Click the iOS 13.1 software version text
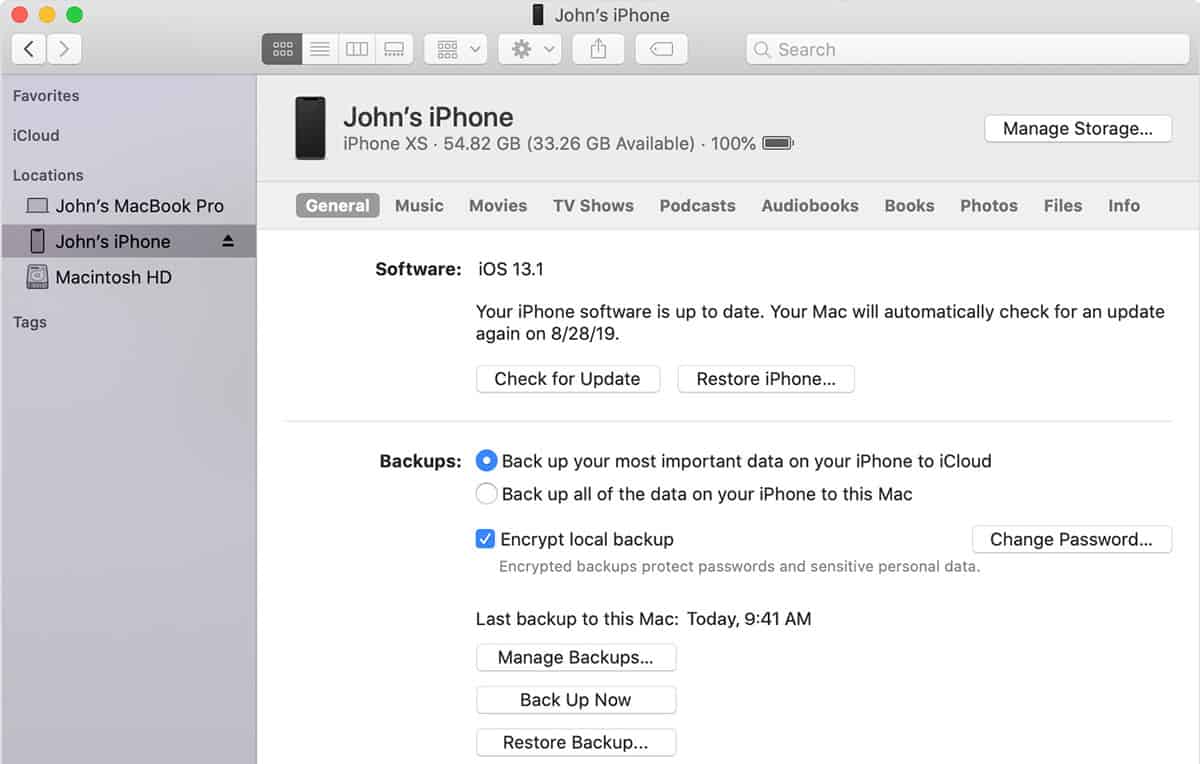This screenshot has width=1200, height=764. [510, 269]
